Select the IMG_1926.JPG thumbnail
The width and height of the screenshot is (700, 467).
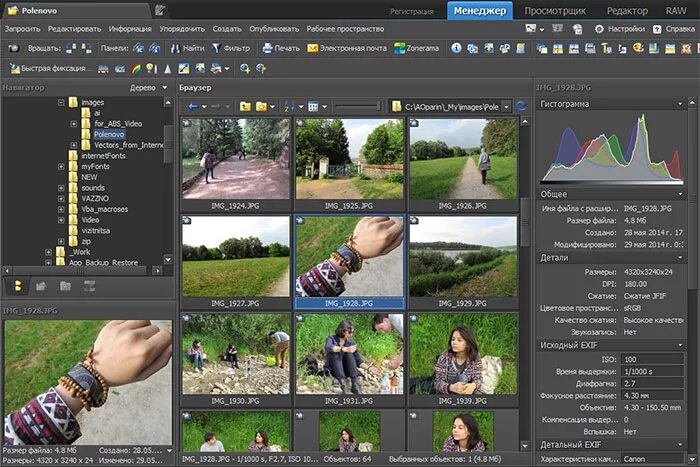[x=462, y=160]
